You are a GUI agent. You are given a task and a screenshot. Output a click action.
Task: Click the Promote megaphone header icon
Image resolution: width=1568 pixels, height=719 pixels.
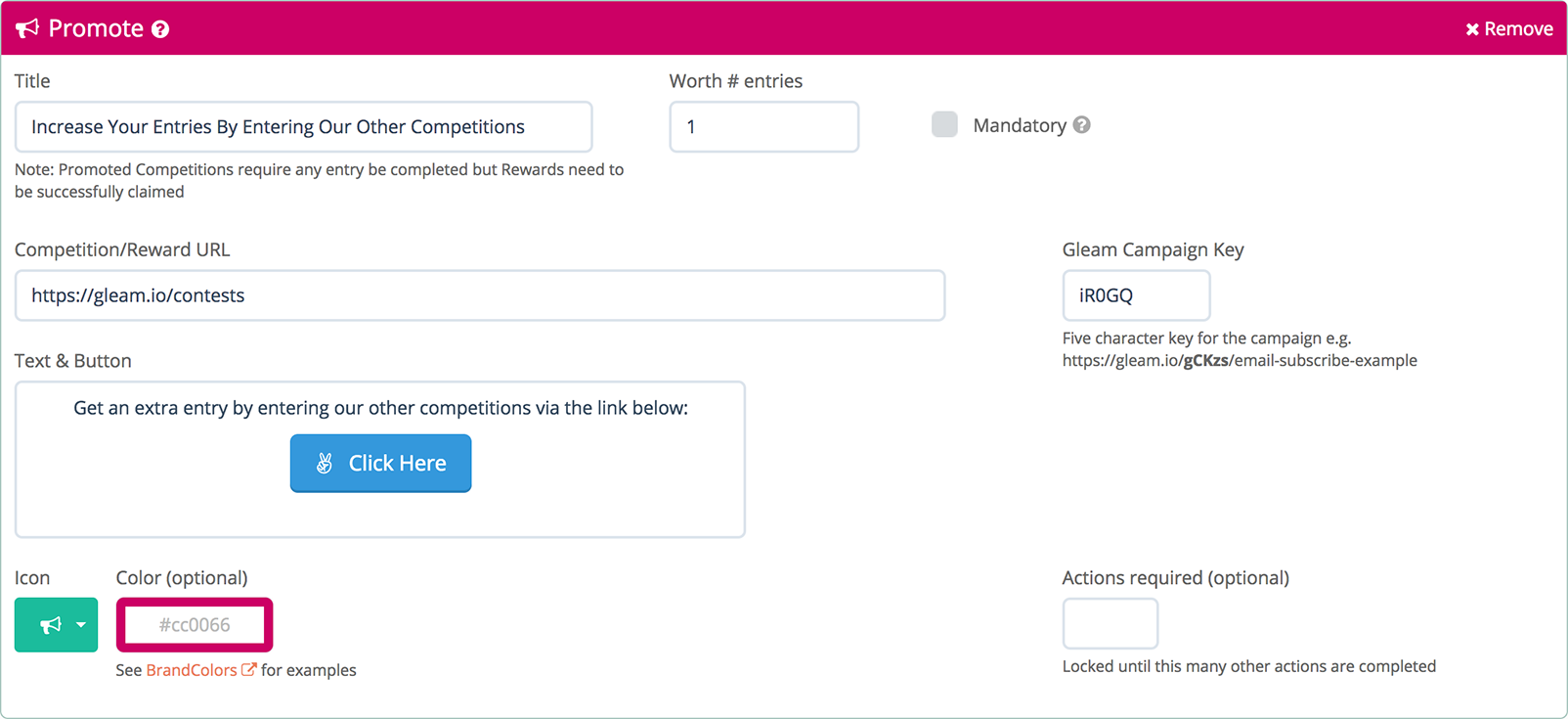27,28
